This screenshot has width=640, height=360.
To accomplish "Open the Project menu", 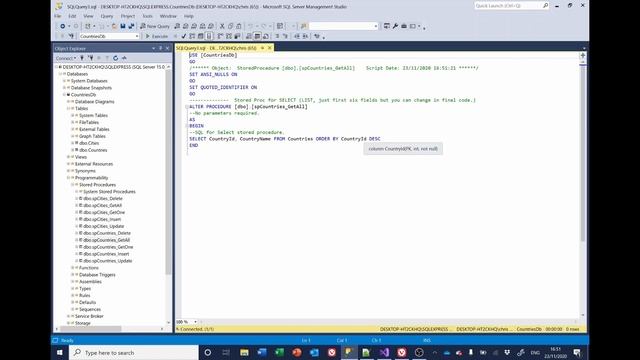I will pyautogui.click(x=128, y=16).
